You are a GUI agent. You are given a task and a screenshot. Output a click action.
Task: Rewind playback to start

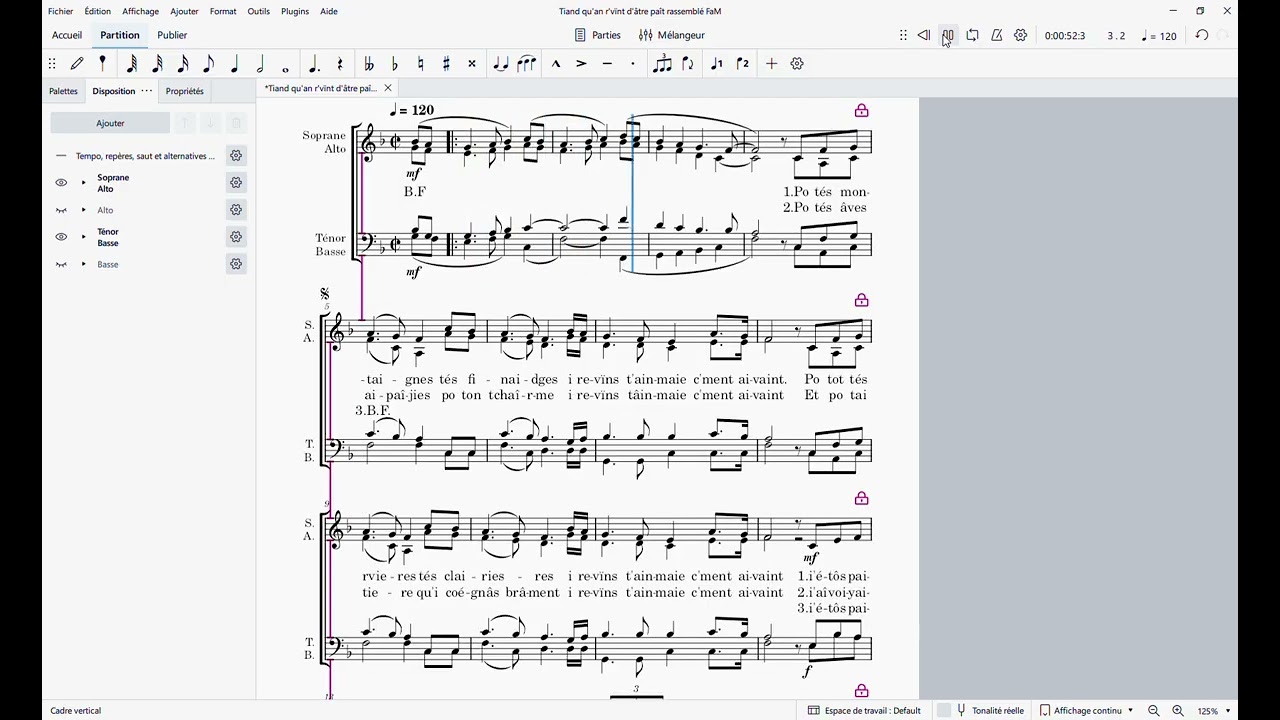pos(923,35)
